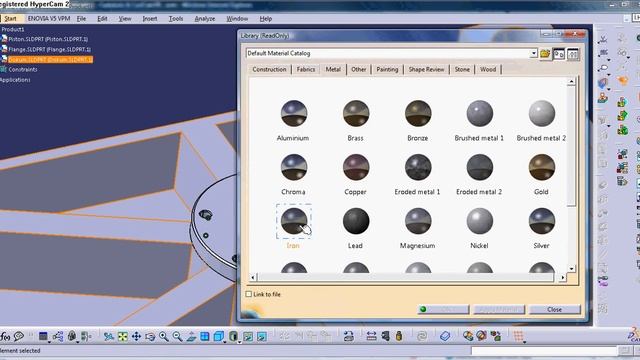640x360 pixels.
Task: Expand the Isometric View flyout arrow
Action: (224, 342)
